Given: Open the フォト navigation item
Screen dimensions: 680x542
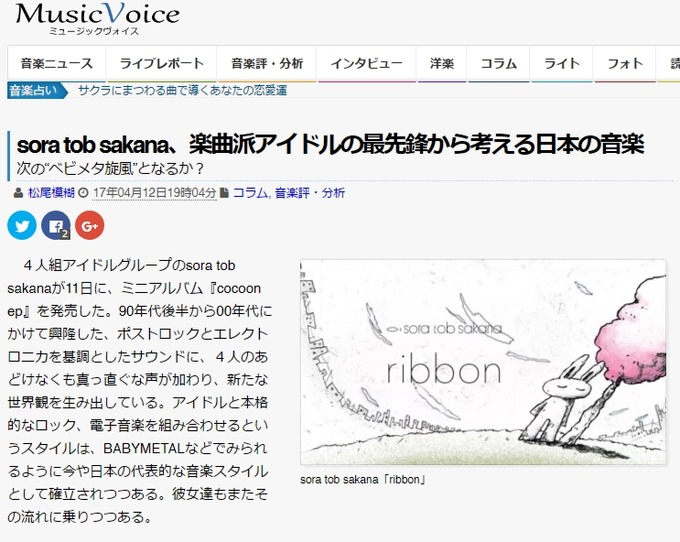Looking at the screenshot, I should pyautogui.click(x=625, y=64).
